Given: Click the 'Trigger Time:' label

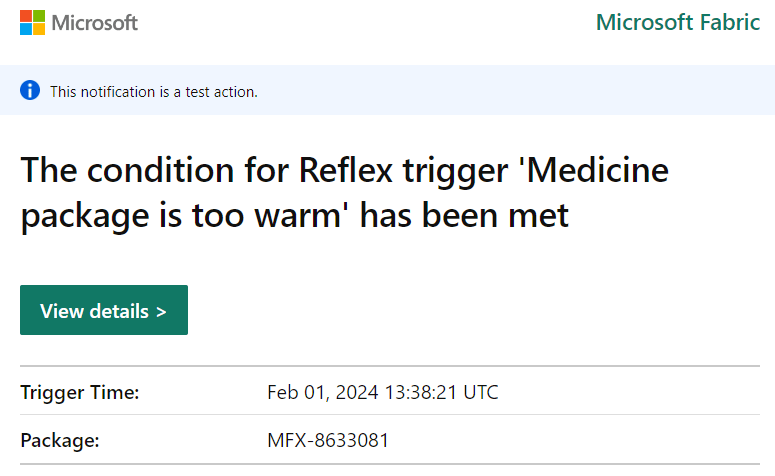Looking at the screenshot, I should tap(80, 392).
